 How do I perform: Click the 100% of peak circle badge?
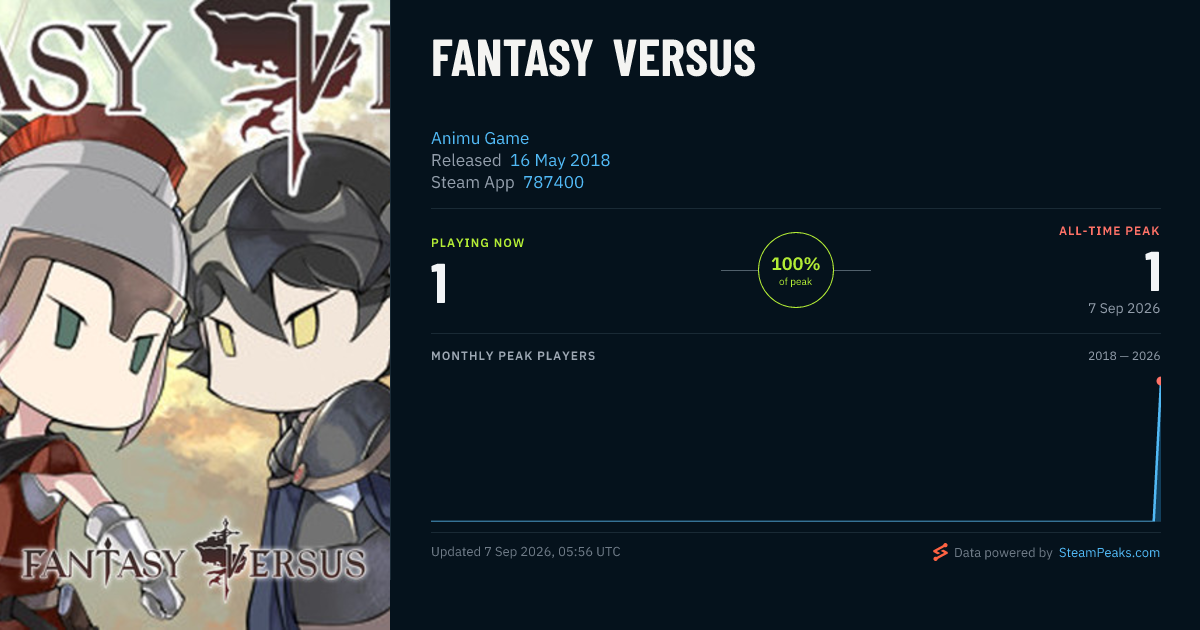point(796,270)
